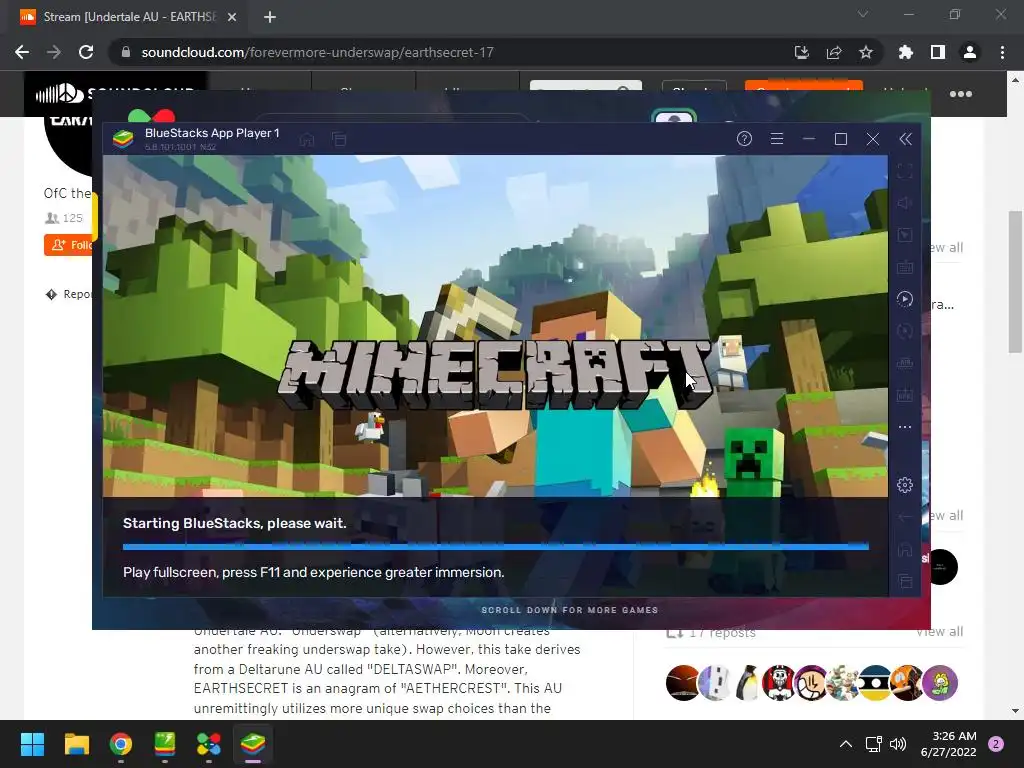Open the BlueStacks hamburger menu
This screenshot has width=1024, height=768.
[776, 138]
